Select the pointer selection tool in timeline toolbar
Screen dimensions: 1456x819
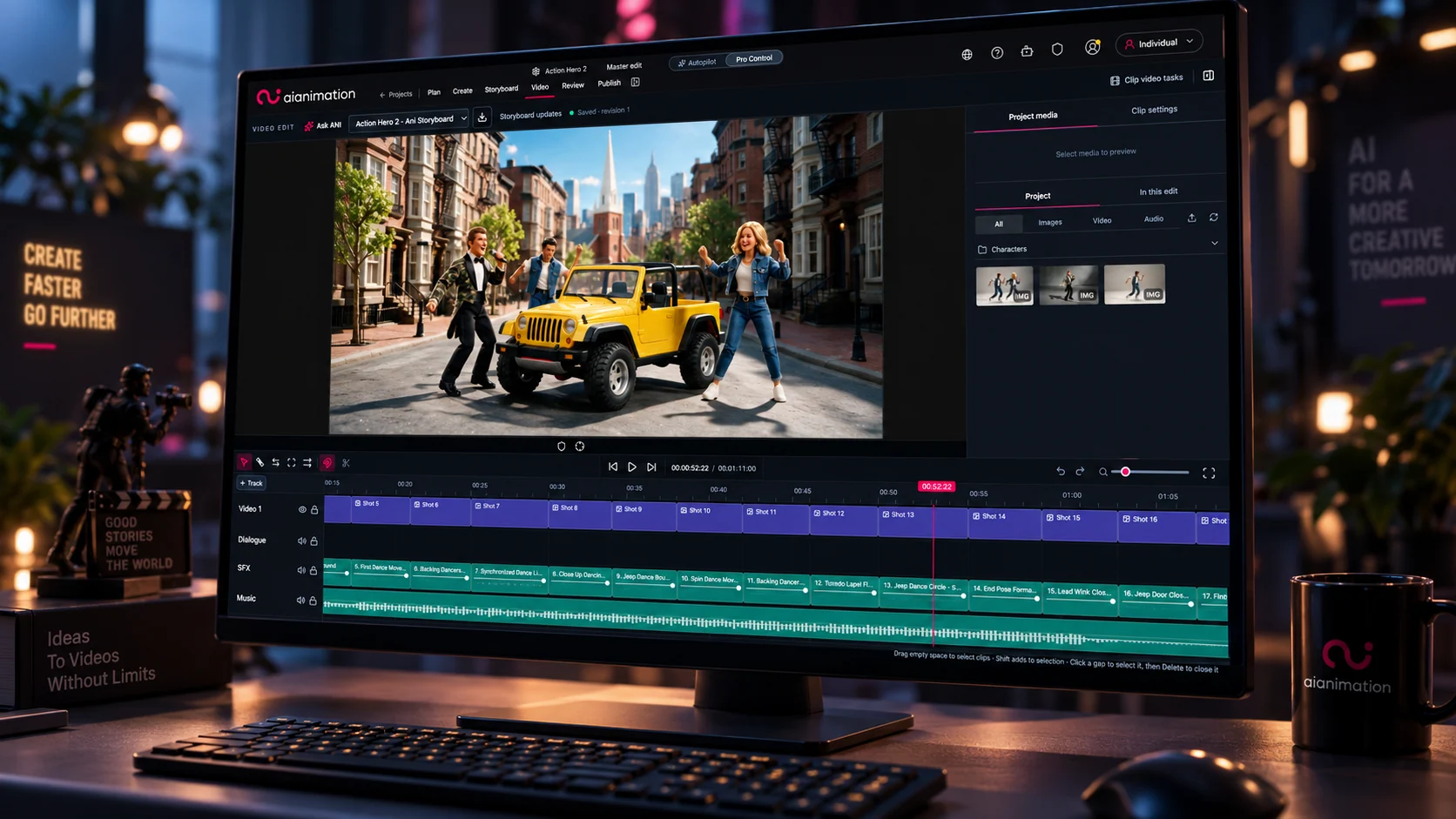tap(244, 462)
